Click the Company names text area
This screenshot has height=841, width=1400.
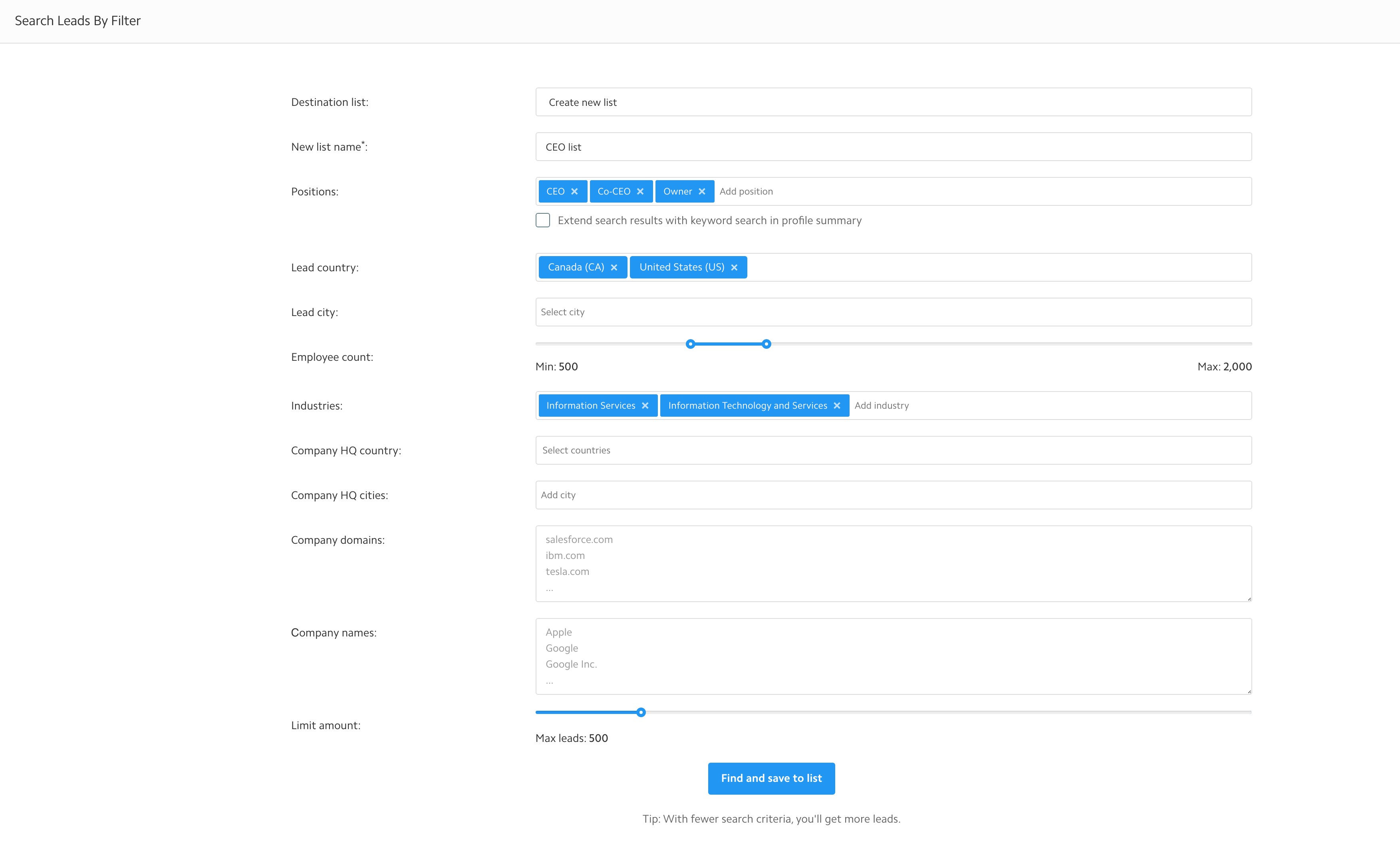tap(894, 656)
